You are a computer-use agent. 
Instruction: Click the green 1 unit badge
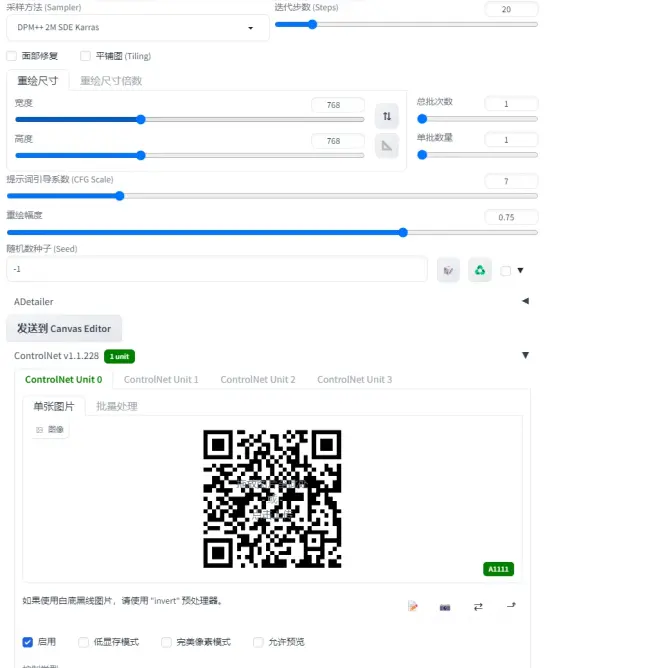point(119,357)
